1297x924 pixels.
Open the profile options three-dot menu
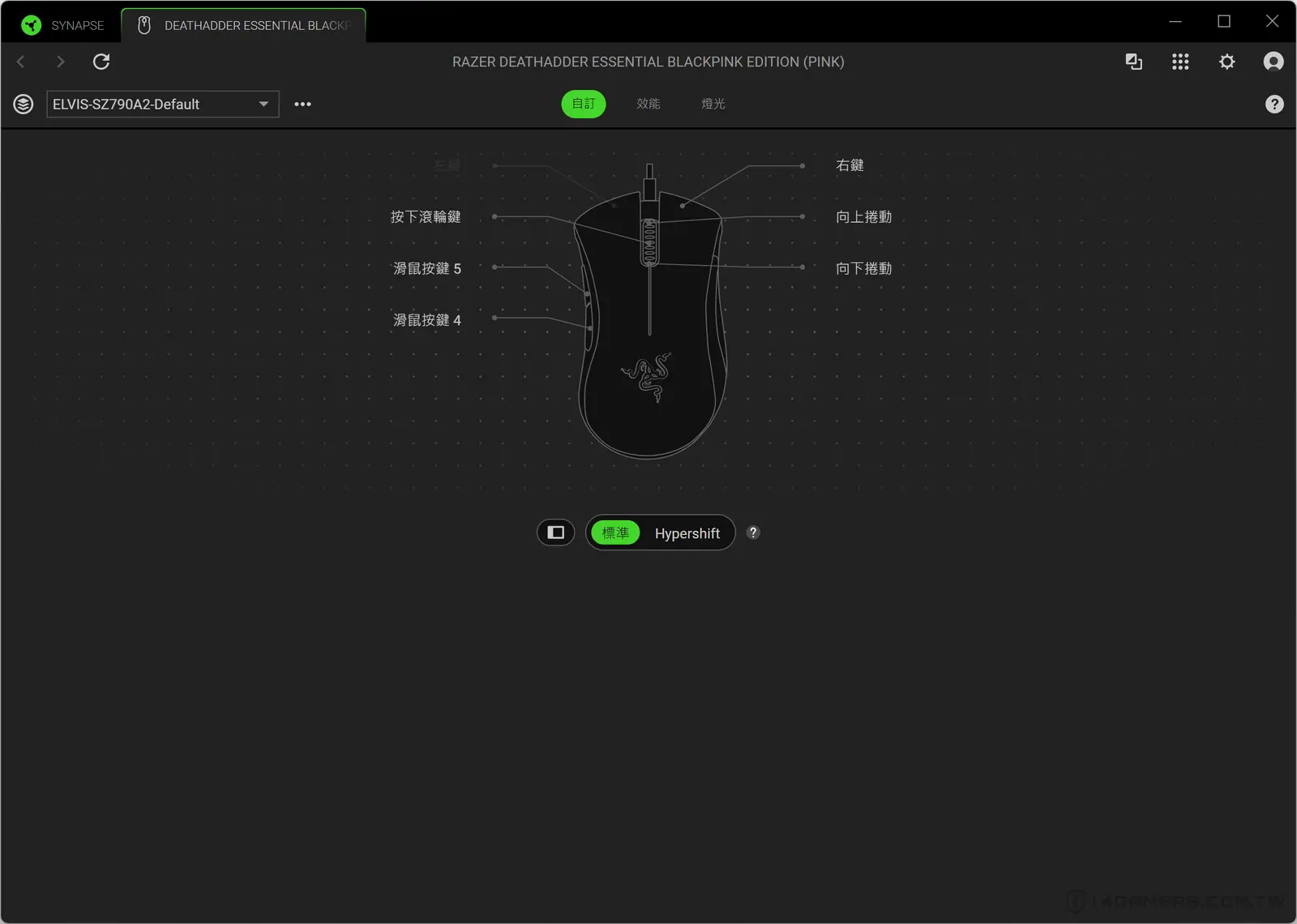(x=302, y=104)
